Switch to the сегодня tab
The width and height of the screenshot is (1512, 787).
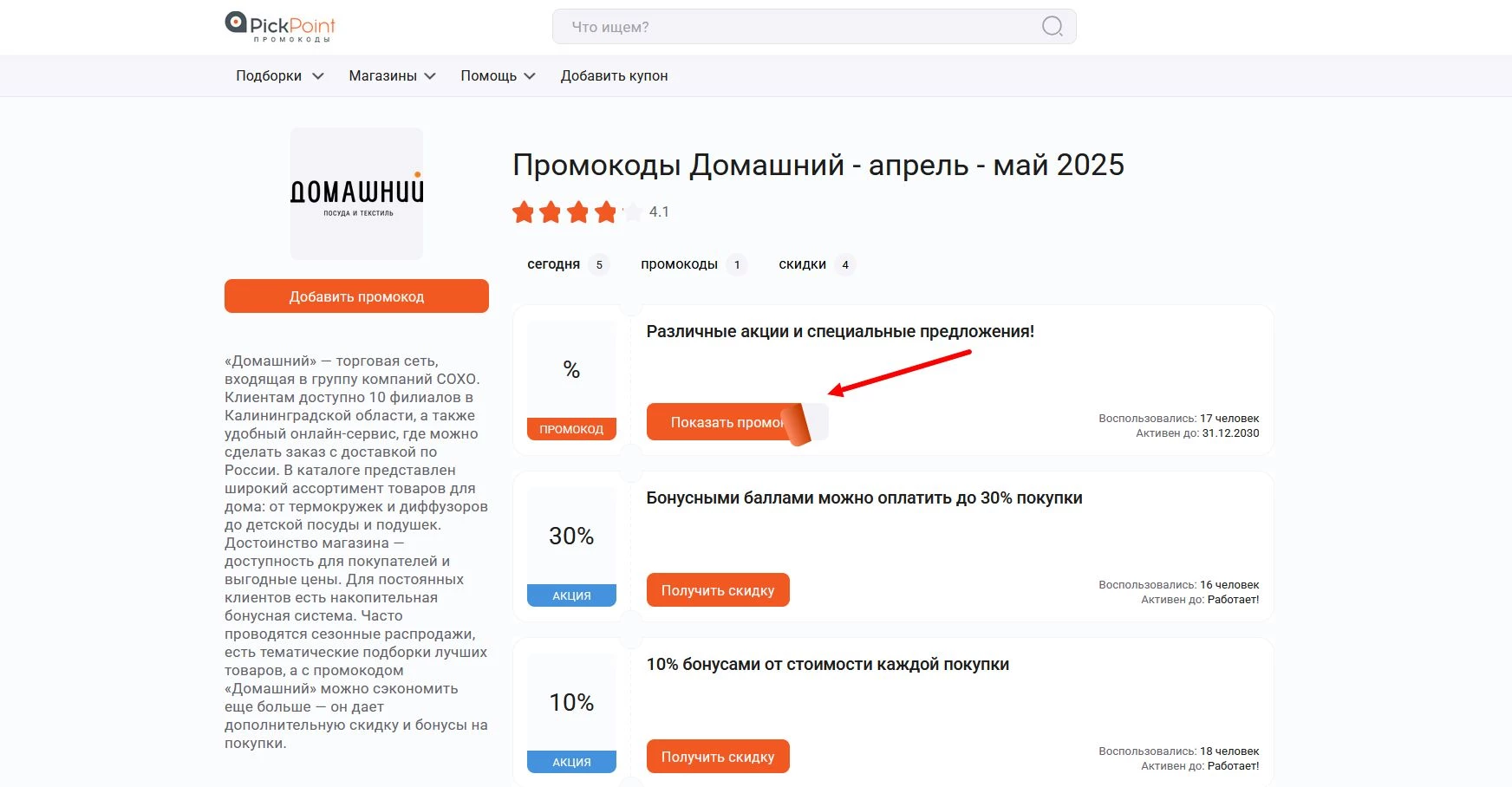coord(568,264)
